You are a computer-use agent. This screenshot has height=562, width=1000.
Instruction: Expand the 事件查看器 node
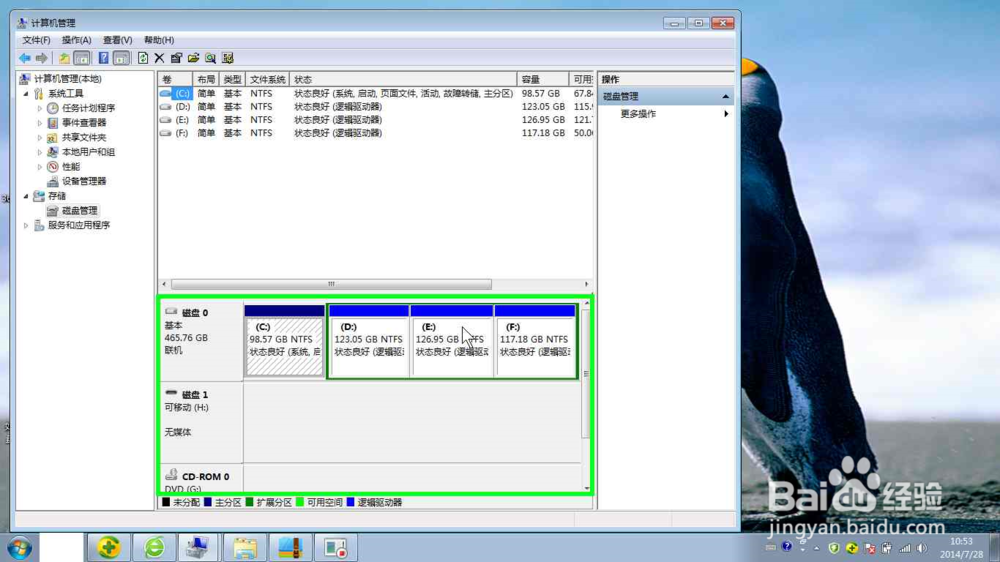coord(40,123)
